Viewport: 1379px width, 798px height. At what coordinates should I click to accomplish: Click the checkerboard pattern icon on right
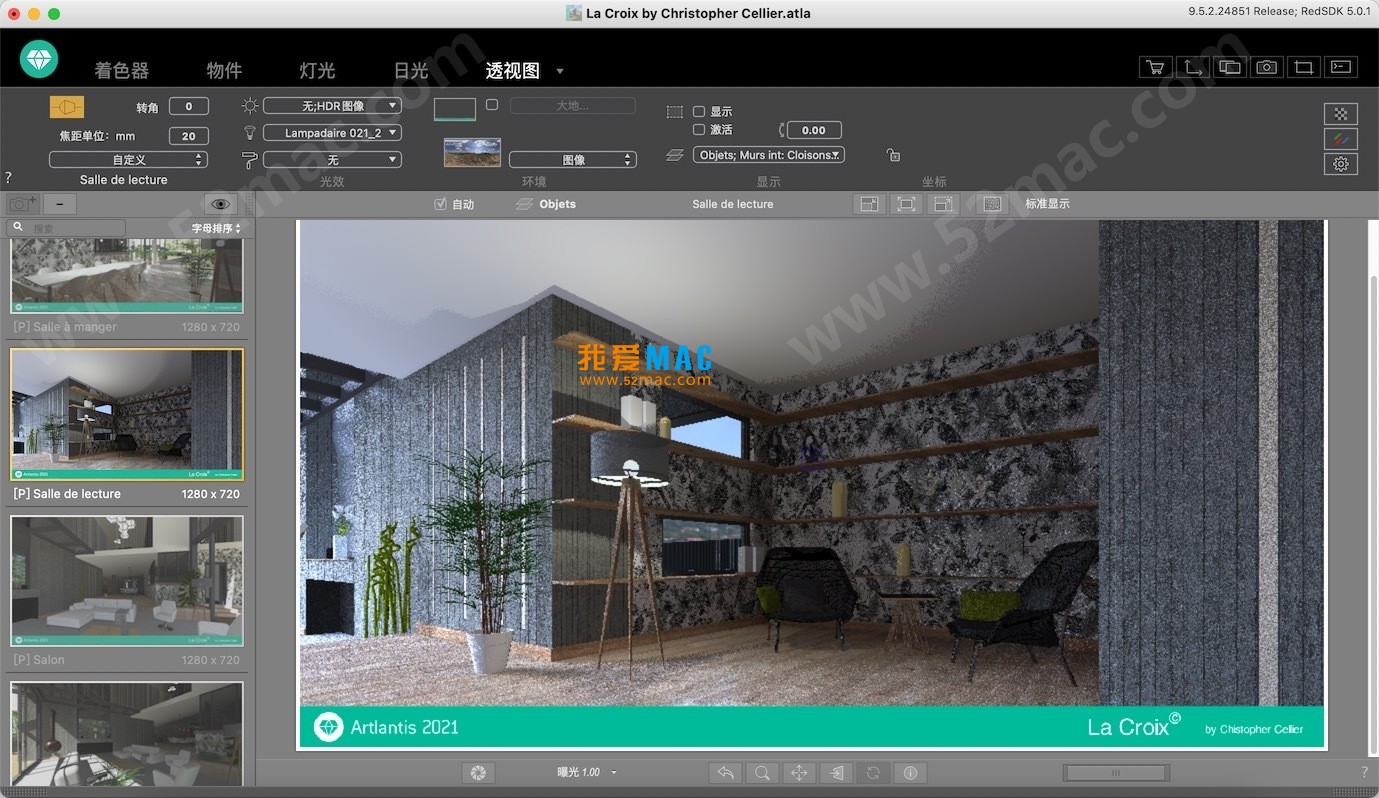(1341, 113)
